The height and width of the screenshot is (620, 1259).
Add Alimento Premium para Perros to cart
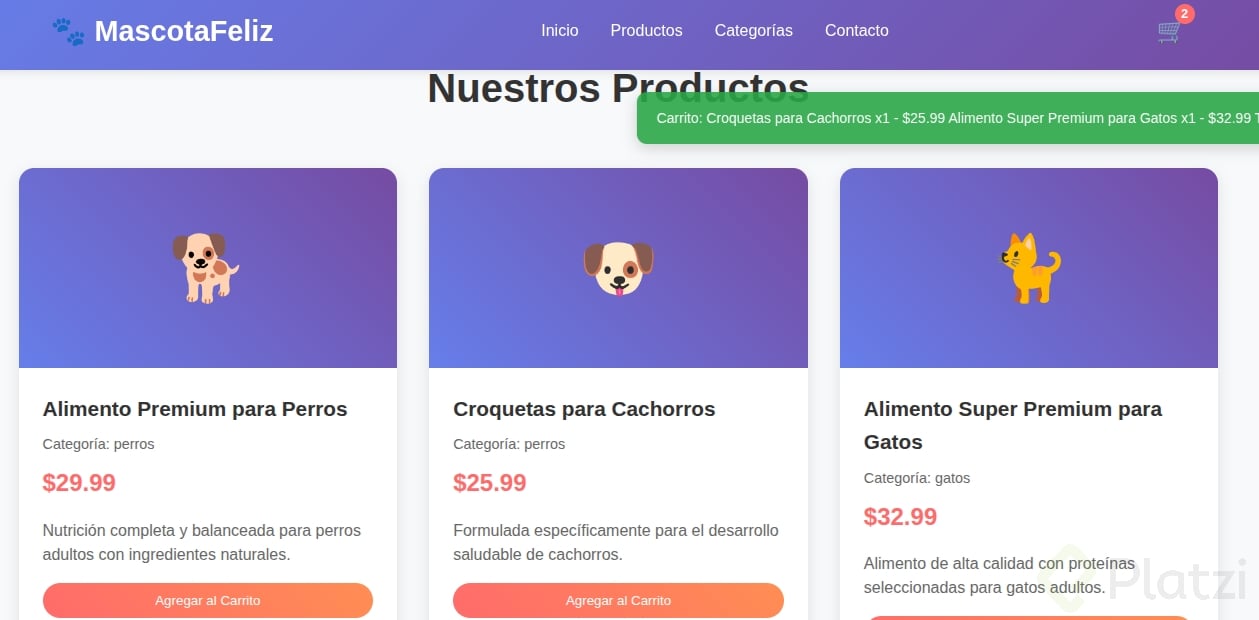208,601
